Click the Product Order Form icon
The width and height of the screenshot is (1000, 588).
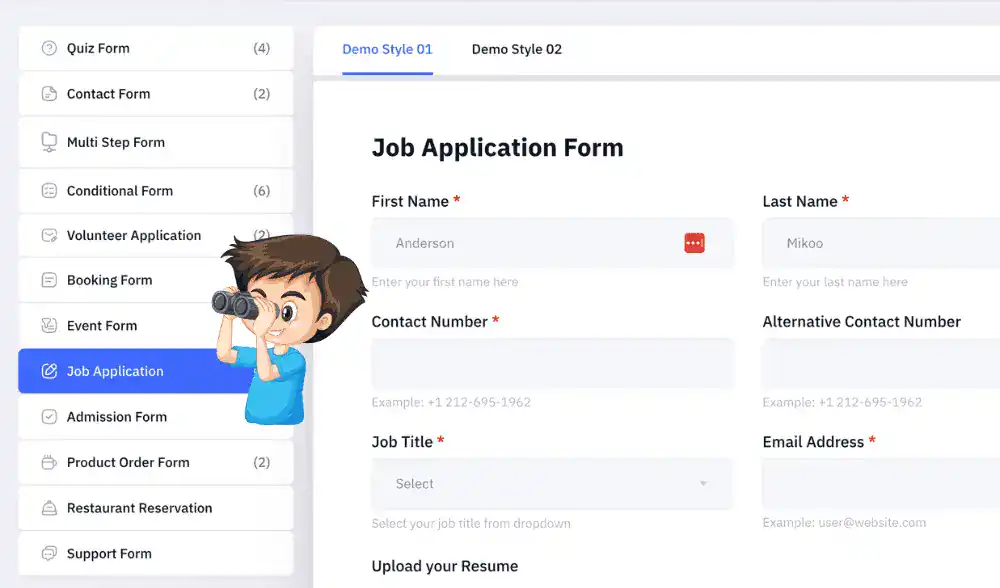(x=49, y=463)
